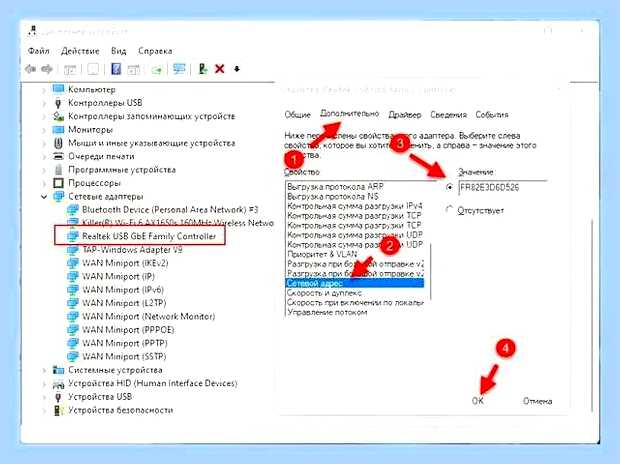620x464 pixels.
Task: Click the black down-arrow disable device icon
Action: point(237,69)
